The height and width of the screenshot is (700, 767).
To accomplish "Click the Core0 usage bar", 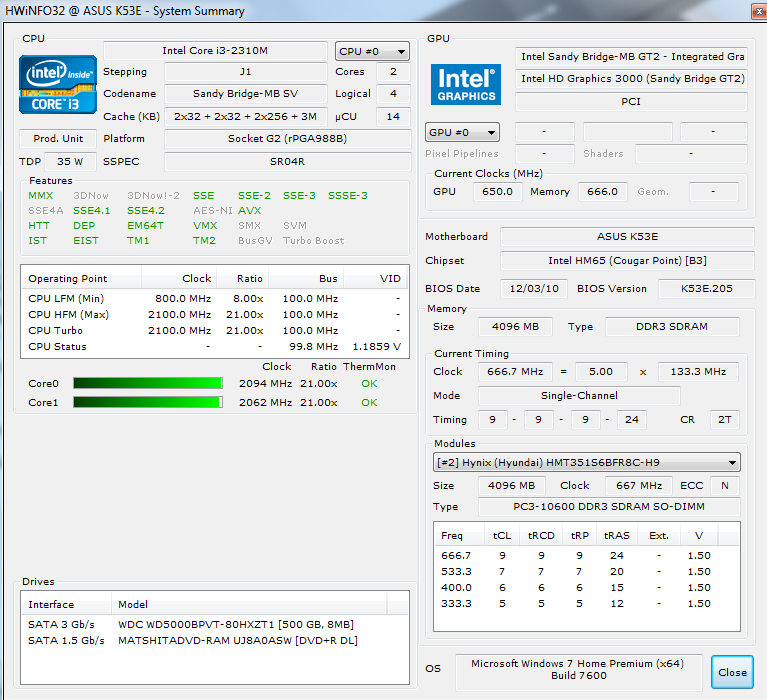I will (148, 383).
